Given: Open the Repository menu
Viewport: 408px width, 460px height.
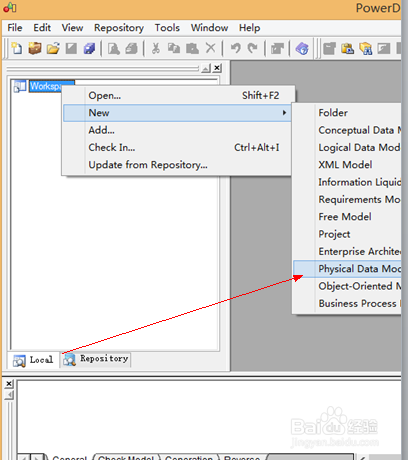Looking at the screenshot, I should 119,28.
